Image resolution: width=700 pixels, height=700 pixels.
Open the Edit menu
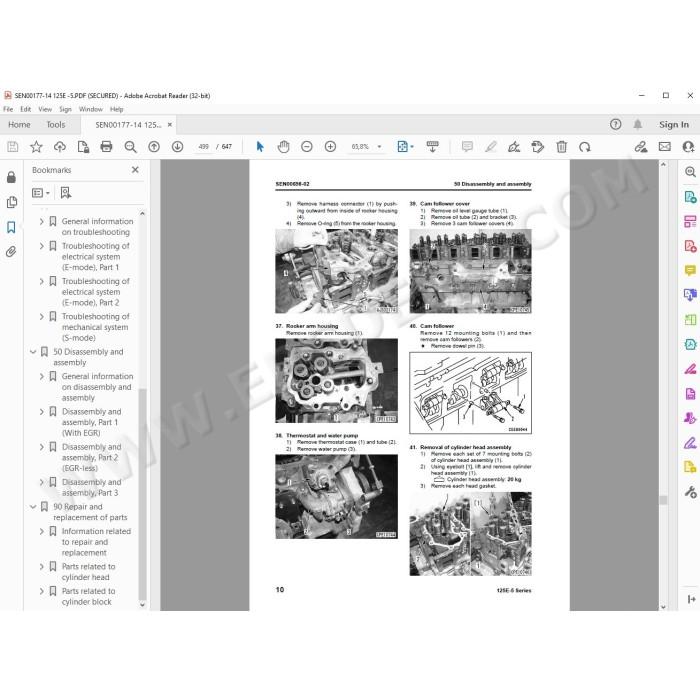click(26, 109)
